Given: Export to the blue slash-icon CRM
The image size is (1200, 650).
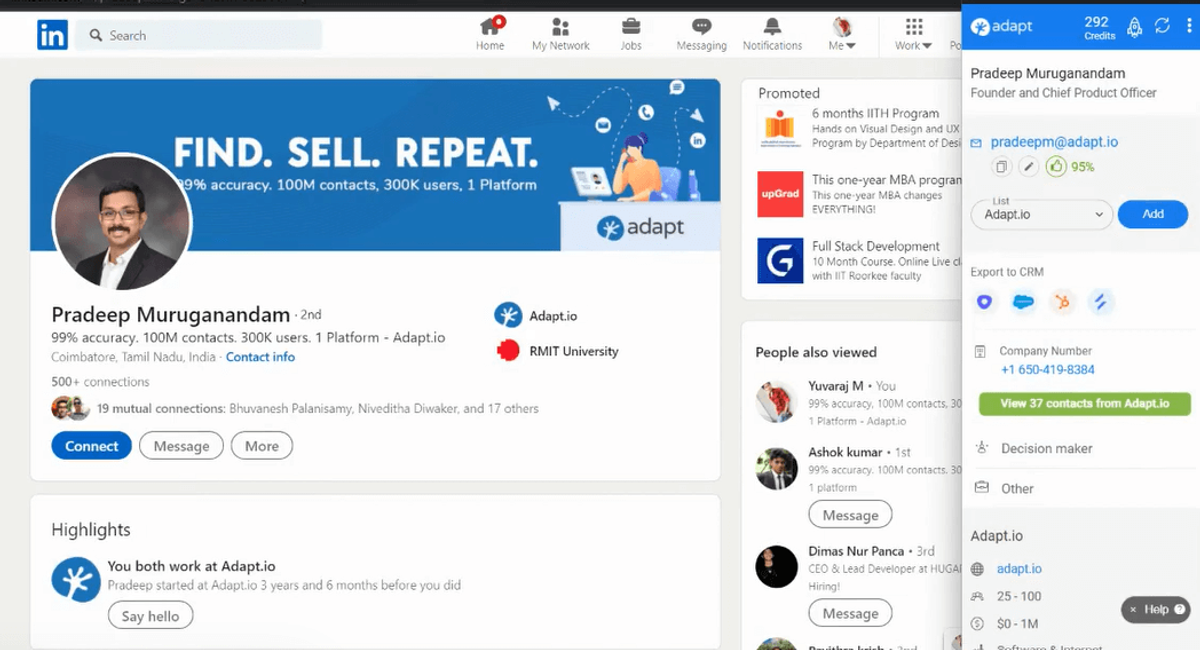Looking at the screenshot, I should 1101,302.
